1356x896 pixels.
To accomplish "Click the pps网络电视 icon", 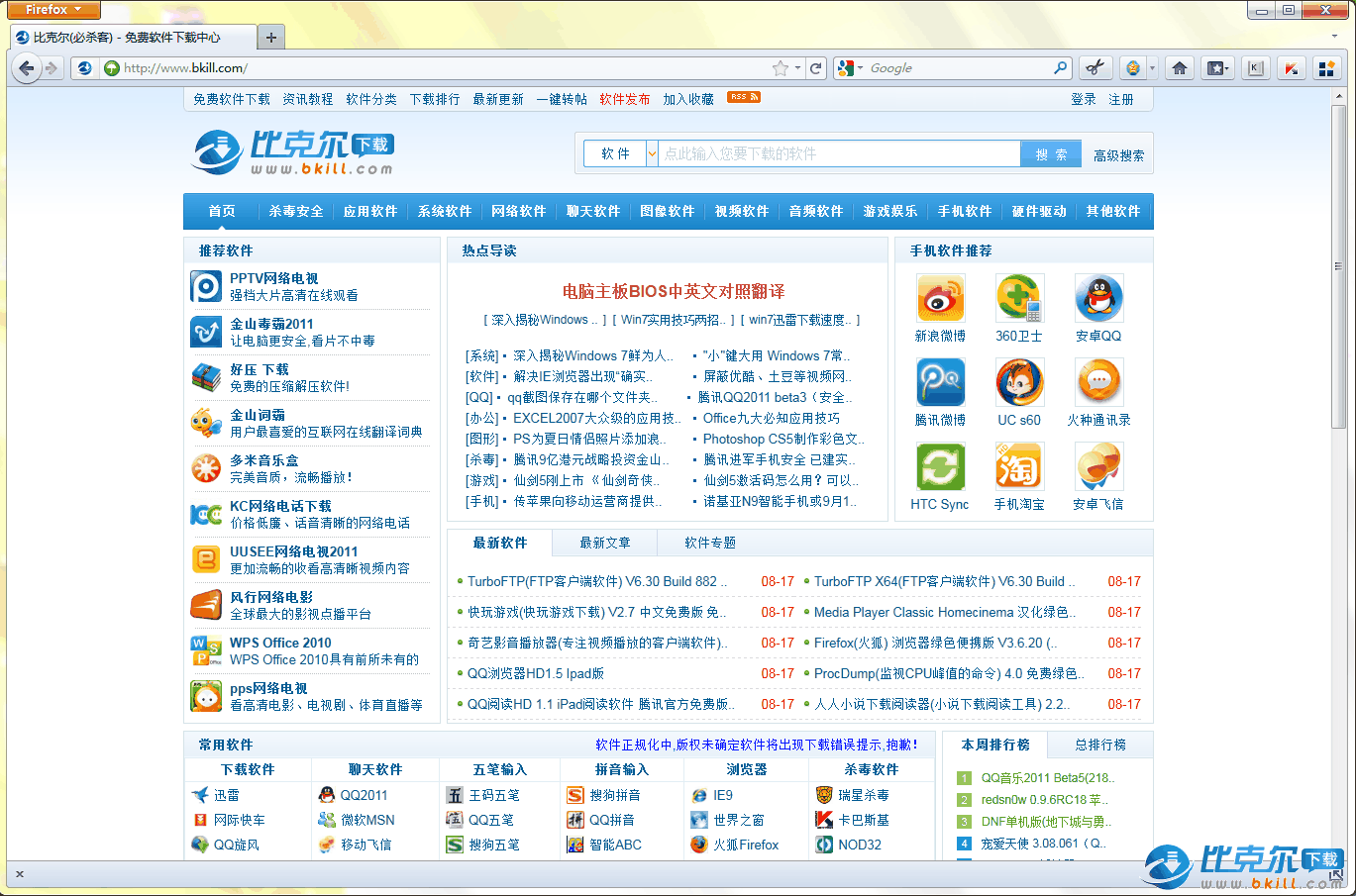I will pyautogui.click(x=206, y=696).
